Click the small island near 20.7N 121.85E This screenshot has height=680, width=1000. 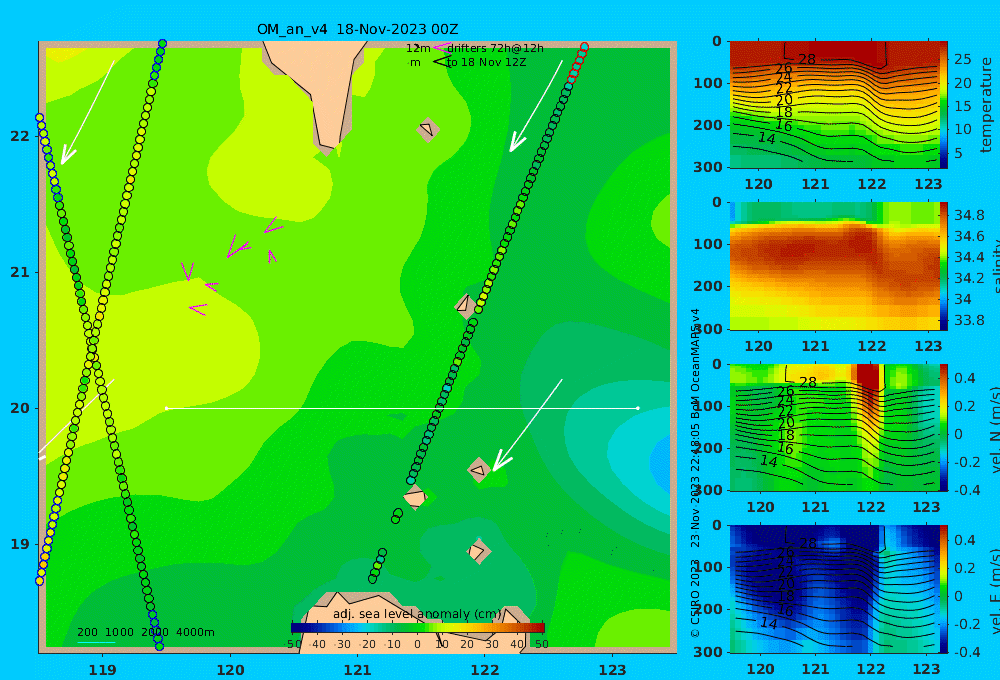(x=466, y=306)
